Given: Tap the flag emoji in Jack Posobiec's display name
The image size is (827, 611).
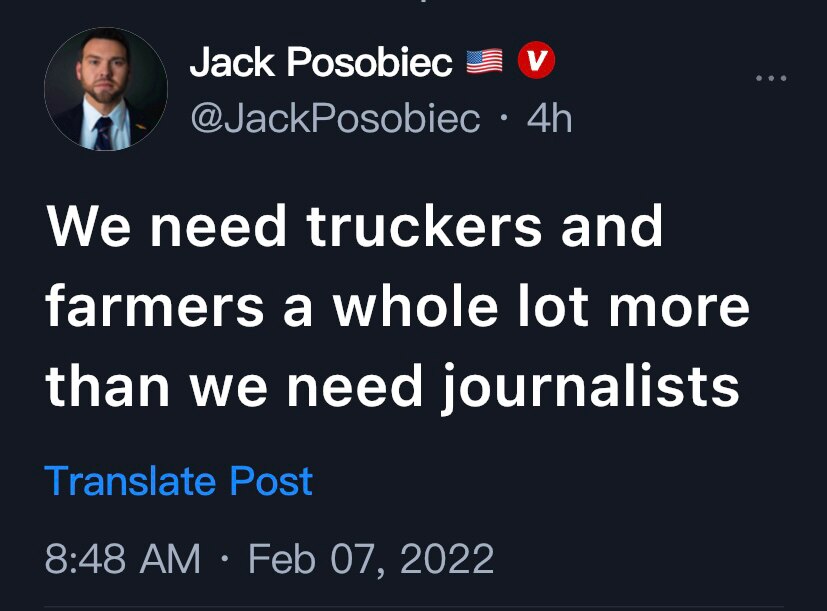Looking at the screenshot, I should point(483,60).
